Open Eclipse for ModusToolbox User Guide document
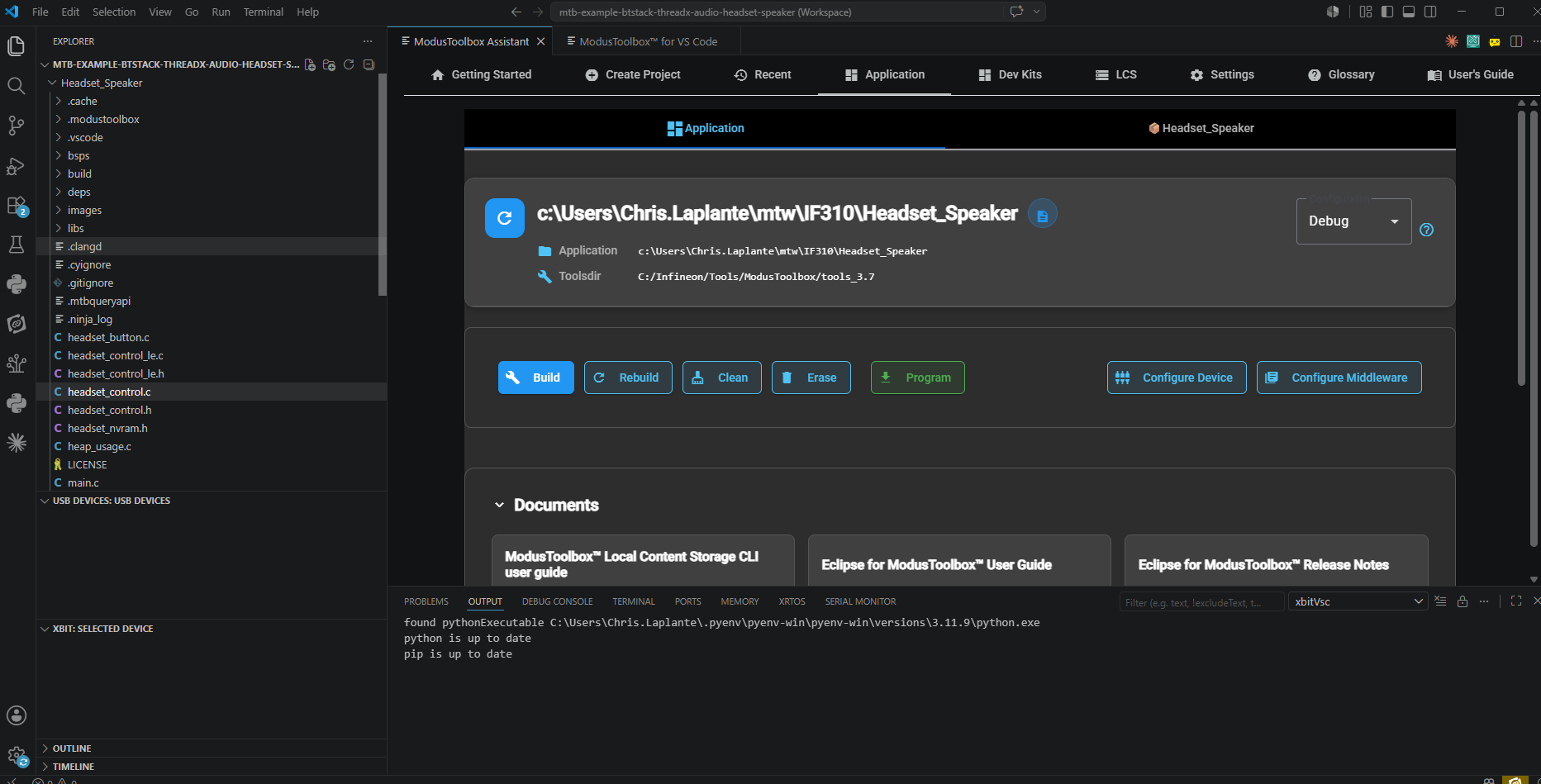The width and height of the screenshot is (1541, 784). pos(959,562)
